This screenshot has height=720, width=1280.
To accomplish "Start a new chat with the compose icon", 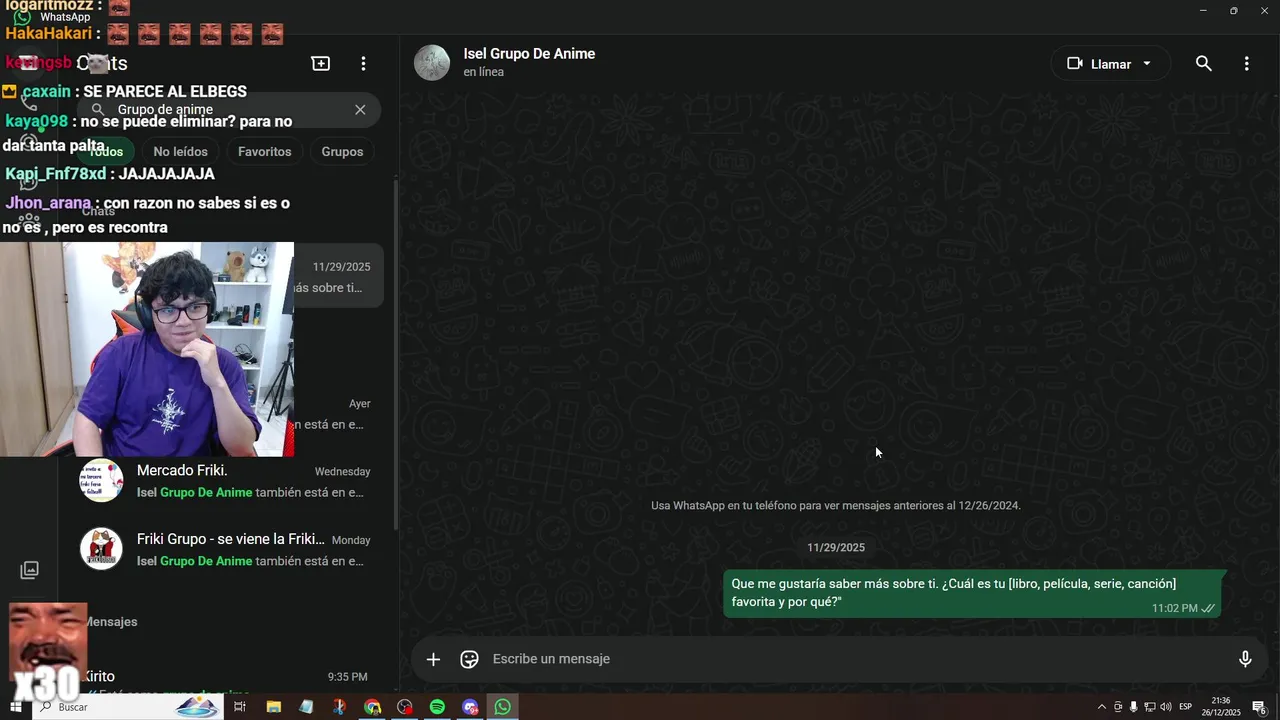I will point(321,63).
